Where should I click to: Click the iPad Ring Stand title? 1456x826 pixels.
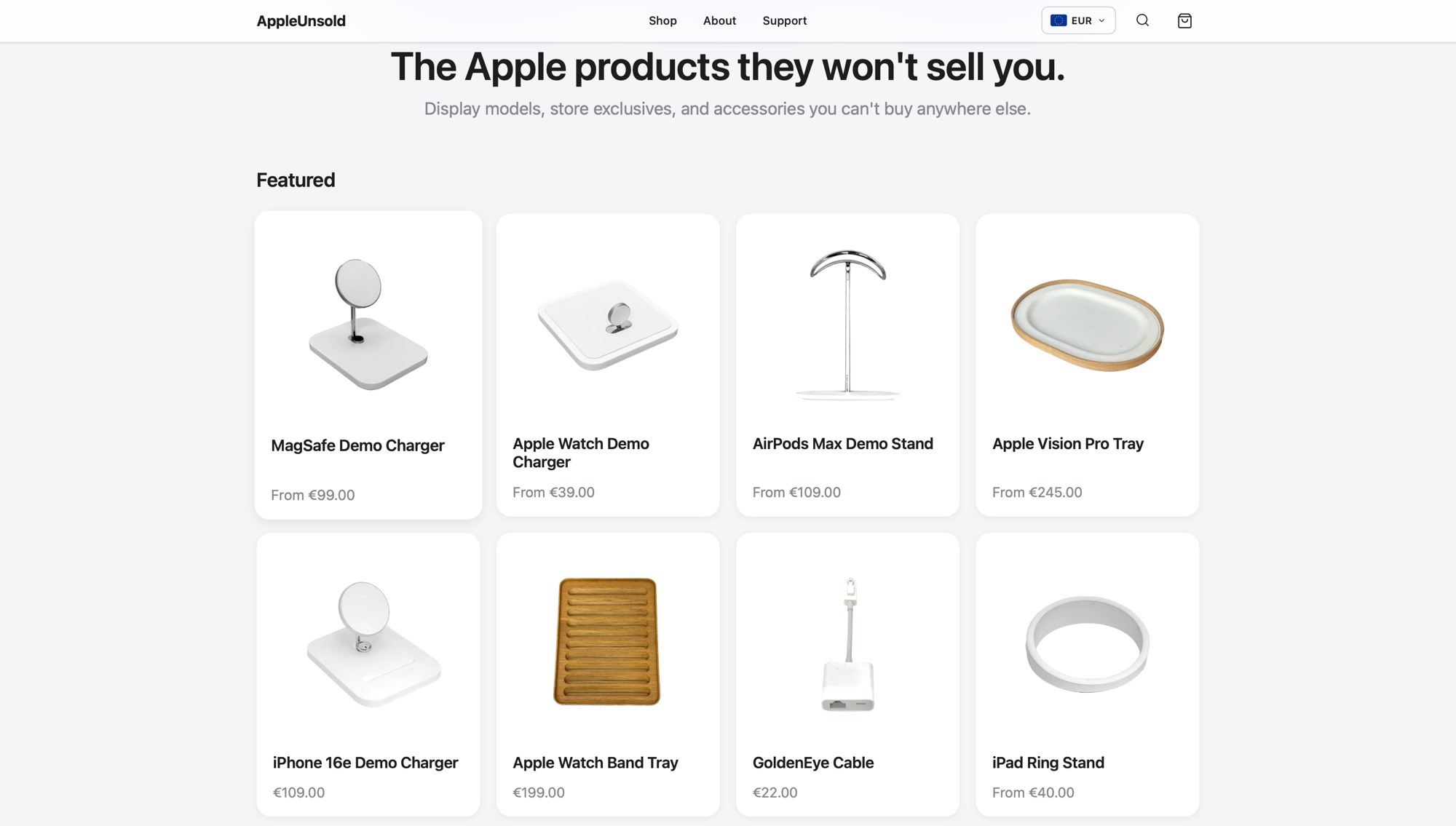1048,763
